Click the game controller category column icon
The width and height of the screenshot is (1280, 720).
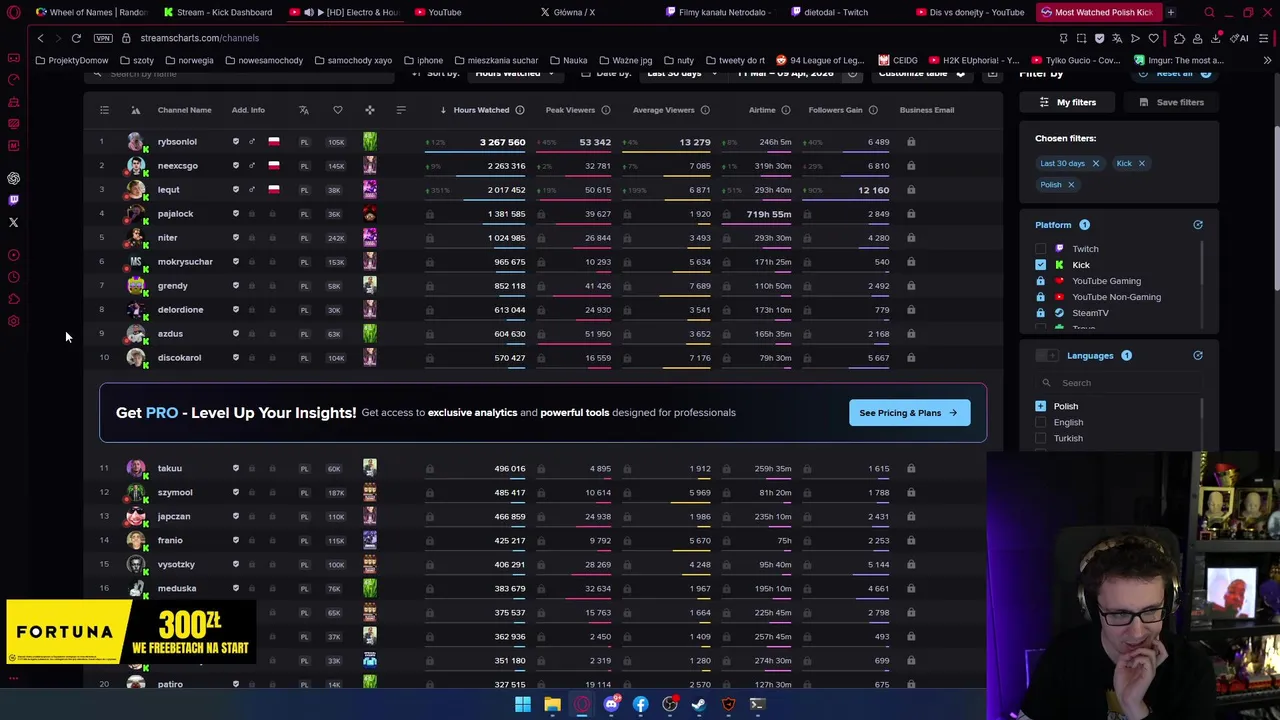369,110
